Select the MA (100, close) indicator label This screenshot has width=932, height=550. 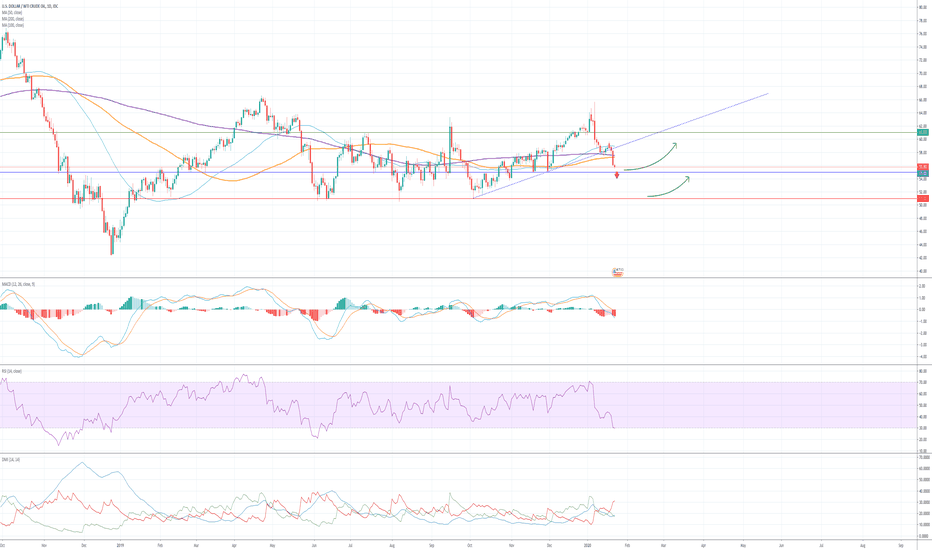pyautogui.click(x=12, y=26)
